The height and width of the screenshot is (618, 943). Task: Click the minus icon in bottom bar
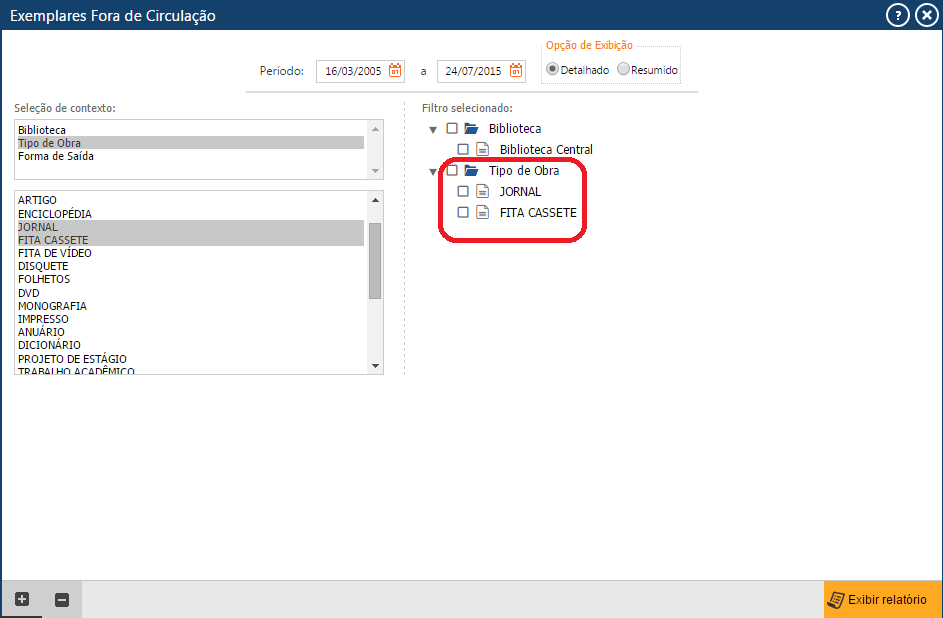click(x=62, y=600)
